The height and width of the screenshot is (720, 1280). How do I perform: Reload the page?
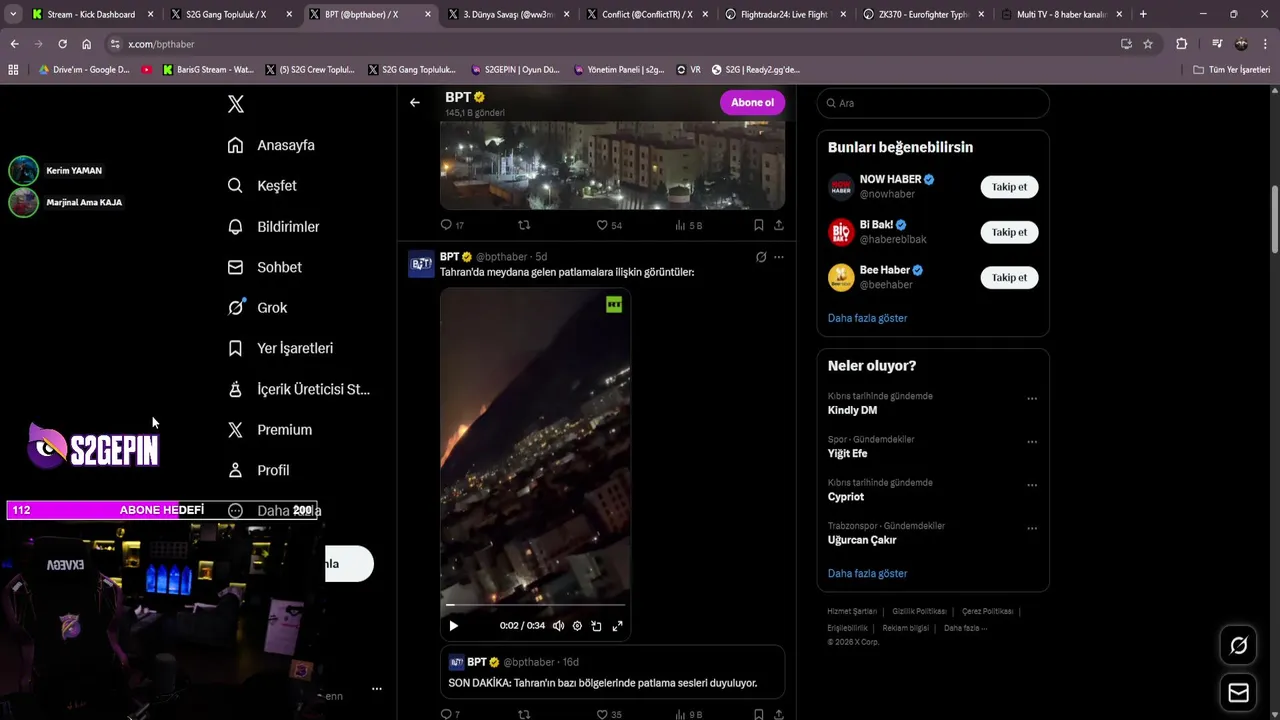pos(62,44)
